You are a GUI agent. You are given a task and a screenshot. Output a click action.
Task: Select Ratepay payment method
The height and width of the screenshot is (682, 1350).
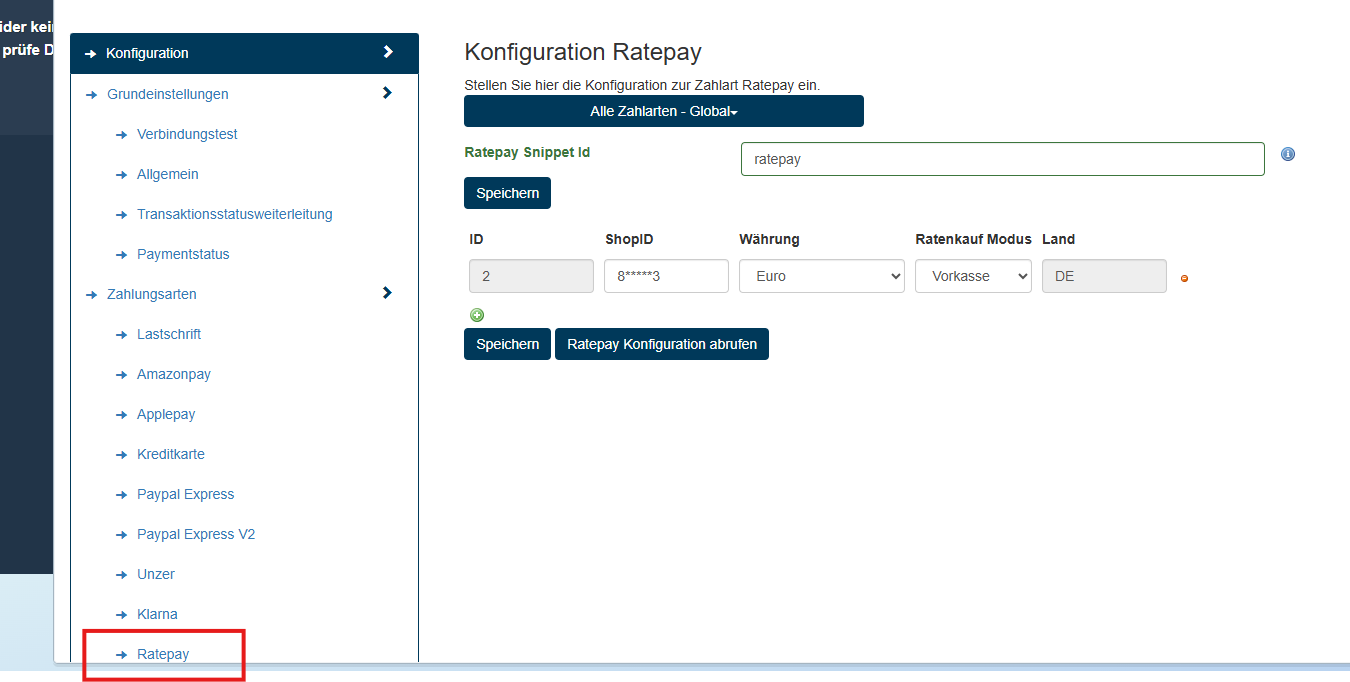coord(163,654)
